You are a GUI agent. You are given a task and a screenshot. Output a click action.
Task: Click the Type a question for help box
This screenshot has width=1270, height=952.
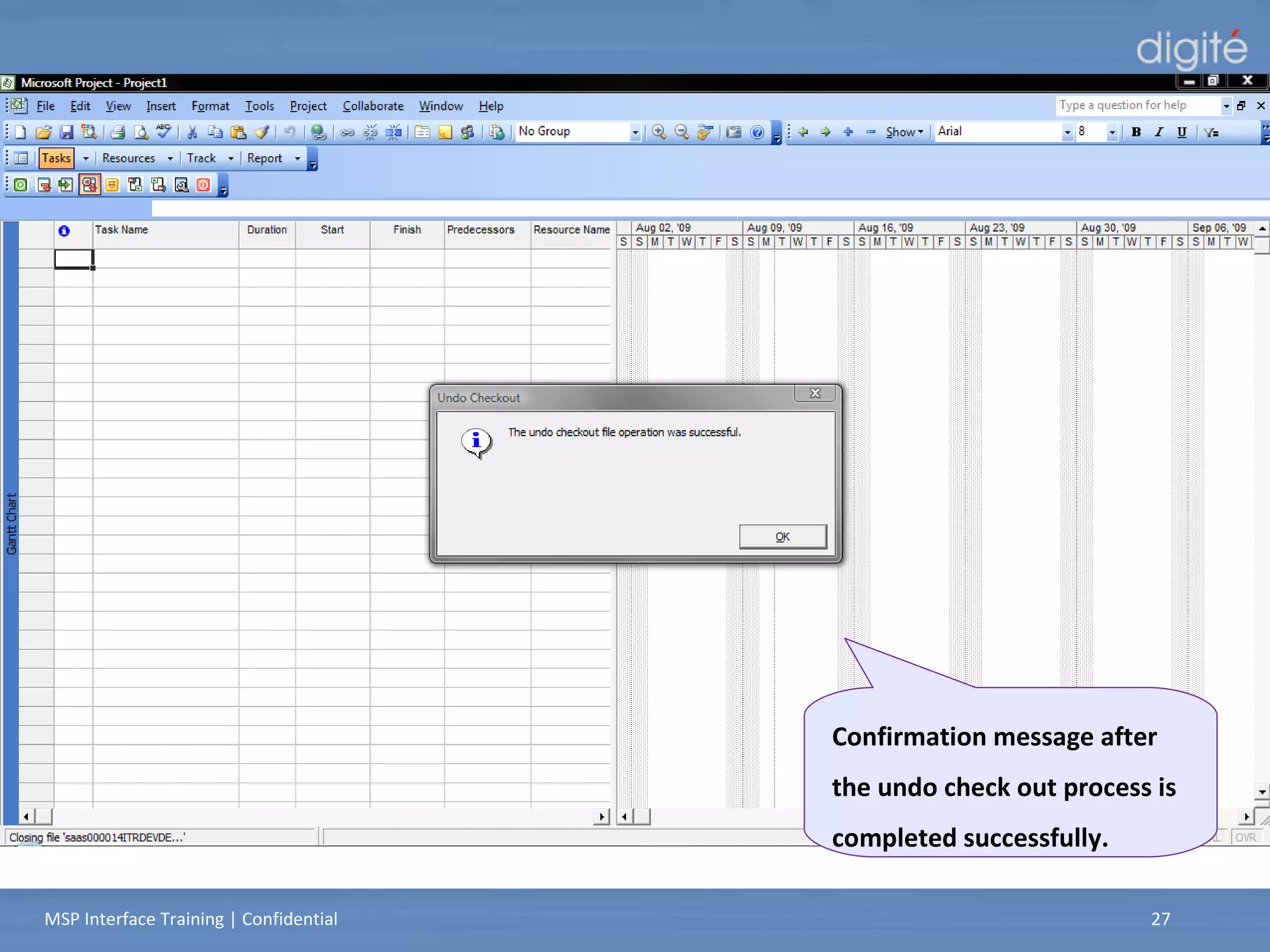[x=1139, y=105]
